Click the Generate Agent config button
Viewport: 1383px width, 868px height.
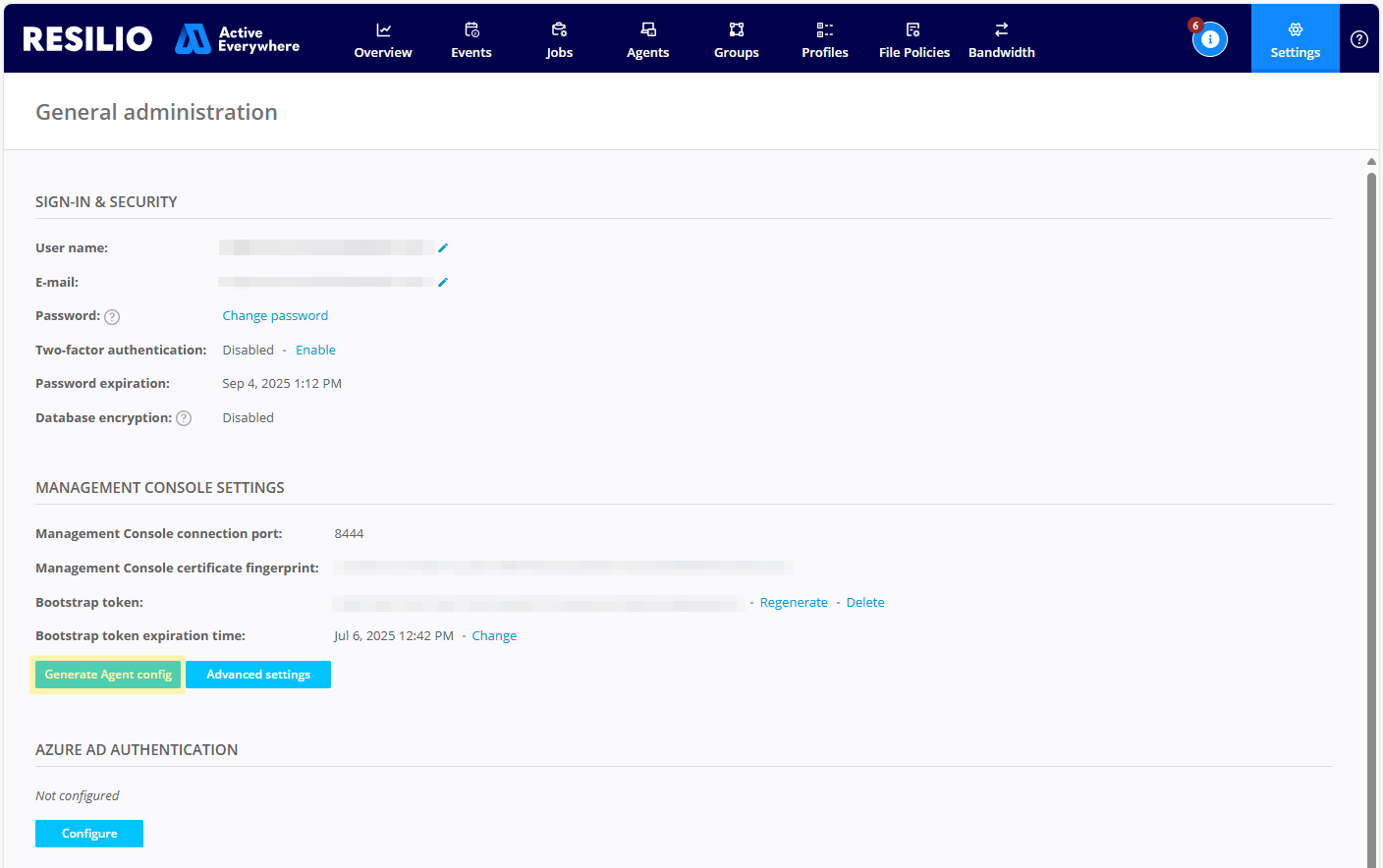pos(107,675)
